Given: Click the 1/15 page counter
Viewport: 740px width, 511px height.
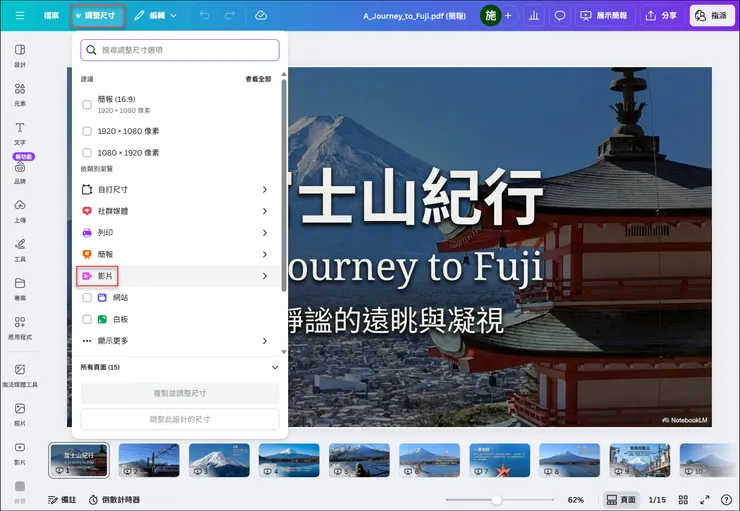Looking at the screenshot, I should [657, 500].
